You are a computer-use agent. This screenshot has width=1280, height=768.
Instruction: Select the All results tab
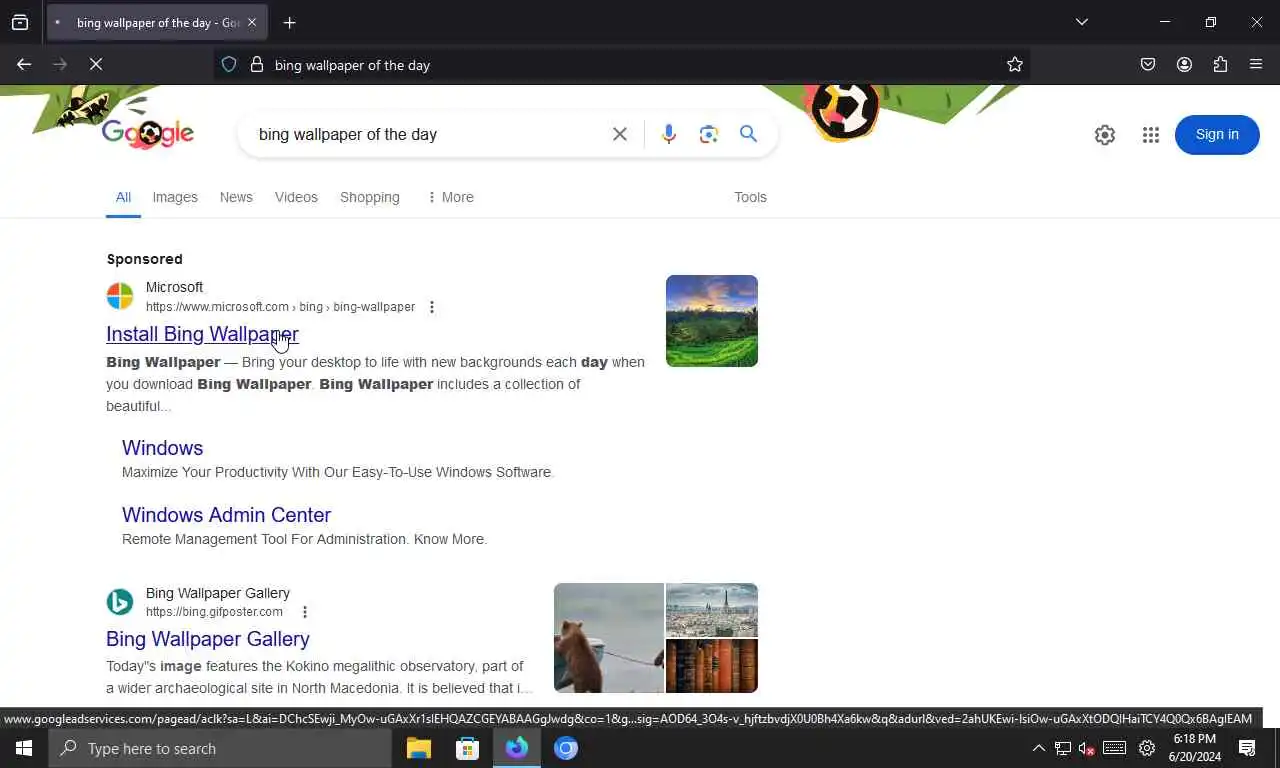(123, 197)
